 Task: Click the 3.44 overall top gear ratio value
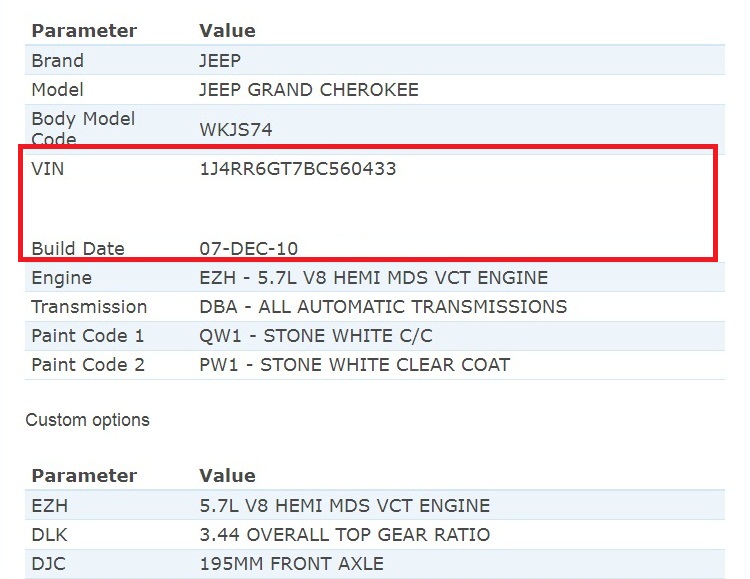click(x=345, y=535)
